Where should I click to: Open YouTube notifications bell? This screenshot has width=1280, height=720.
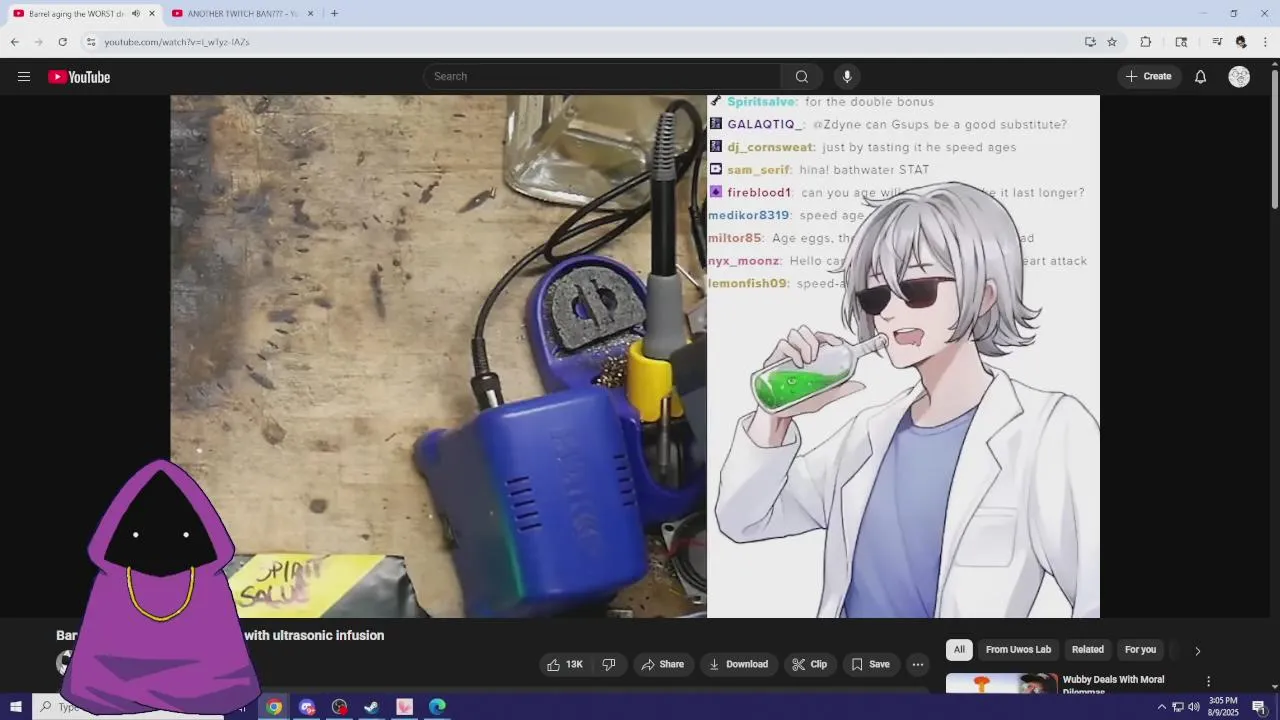point(1200,77)
